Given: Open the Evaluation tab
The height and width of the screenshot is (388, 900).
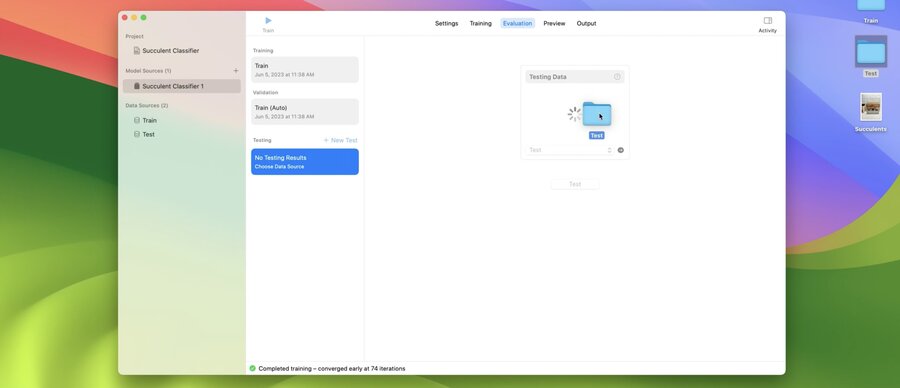Looking at the screenshot, I should coord(517,24).
